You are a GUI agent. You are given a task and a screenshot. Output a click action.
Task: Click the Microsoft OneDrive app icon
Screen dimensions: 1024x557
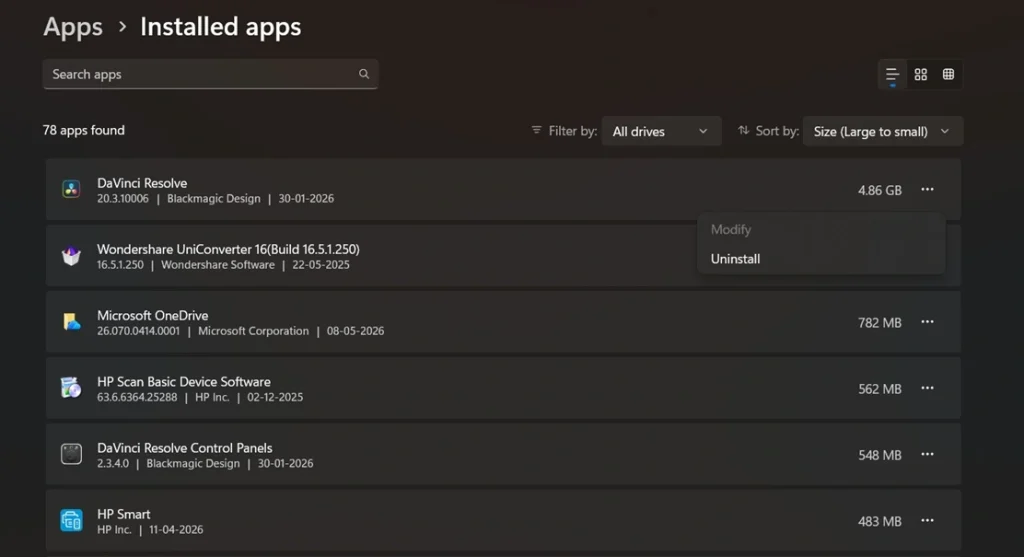pyautogui.click(x=71, y=322)
